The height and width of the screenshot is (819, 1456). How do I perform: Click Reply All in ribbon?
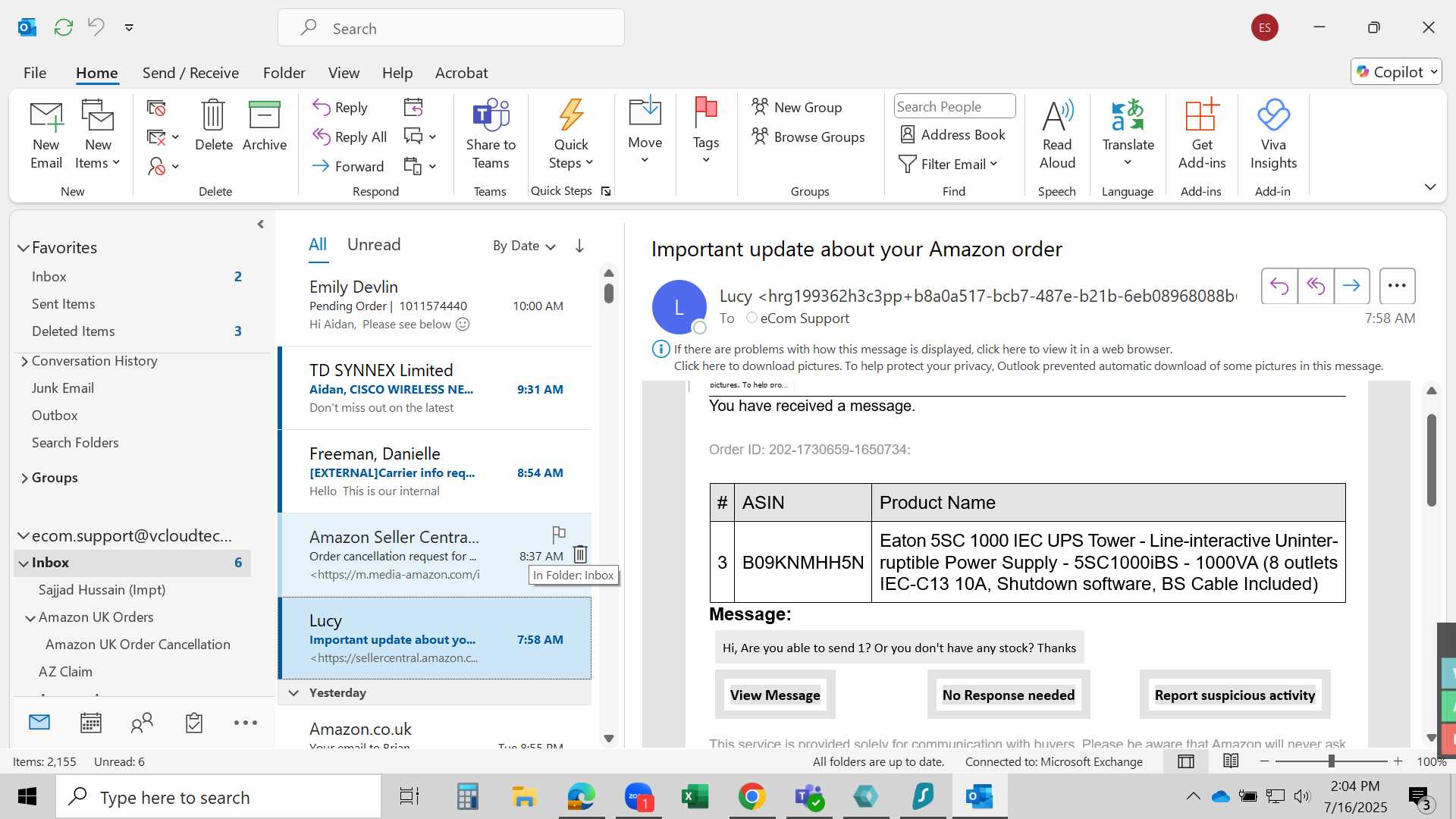(x=350, y=136)
